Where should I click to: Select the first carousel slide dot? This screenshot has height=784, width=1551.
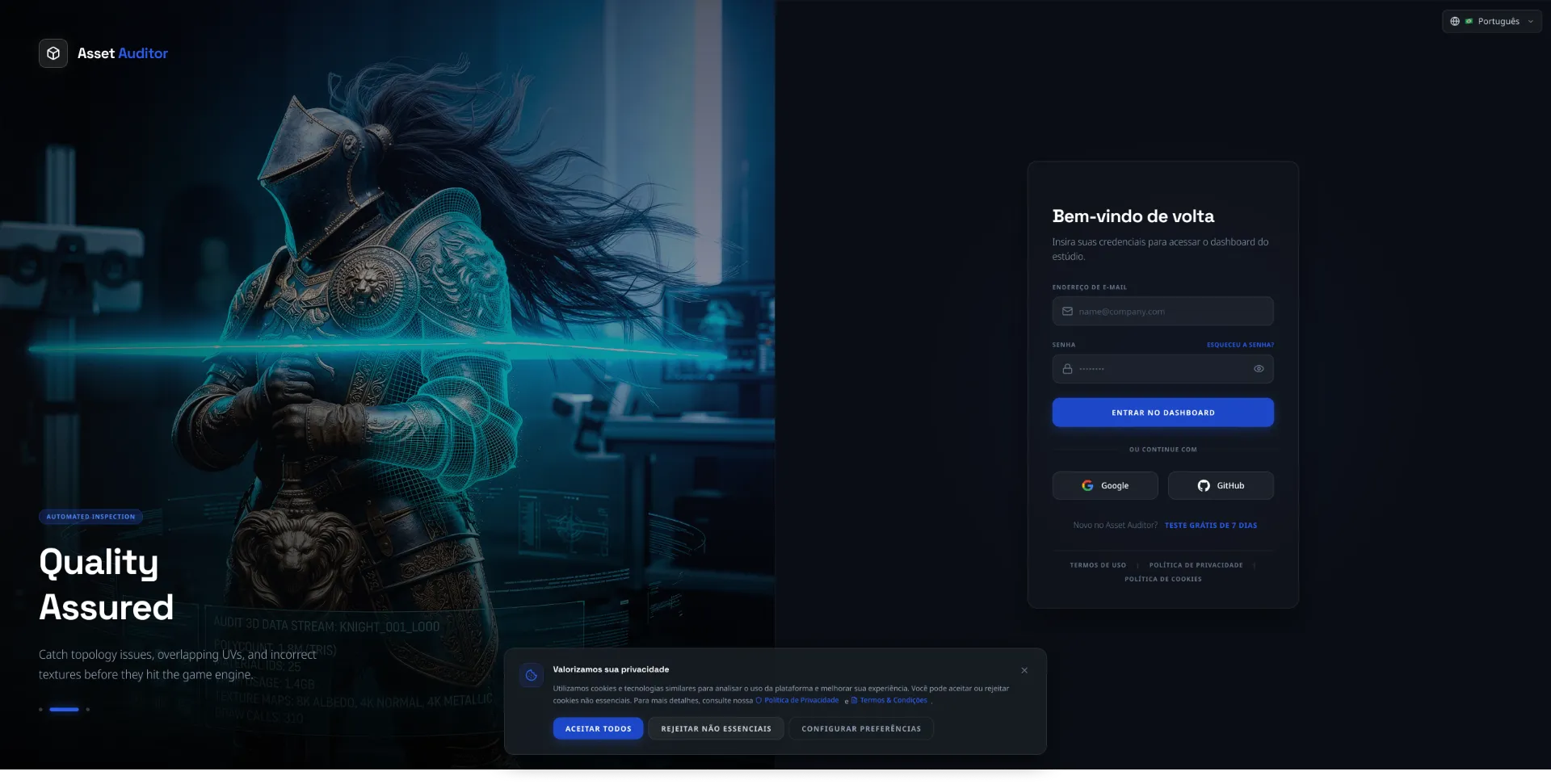click(x=40, y=710)
